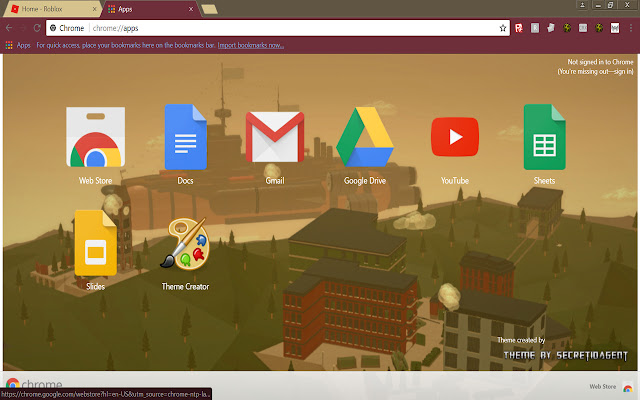Click the site info icon beside Chrome label
The width and height of the screenshot is (640, 400).
pos(53,28)
